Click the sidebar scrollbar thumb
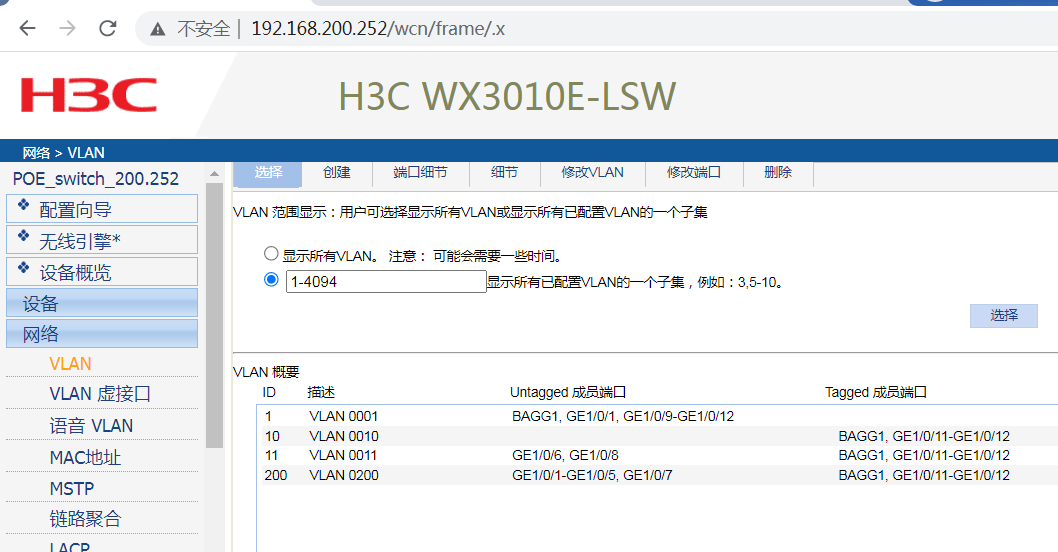Viewport: 1058px width, 552px height. [x=215, y=315]
